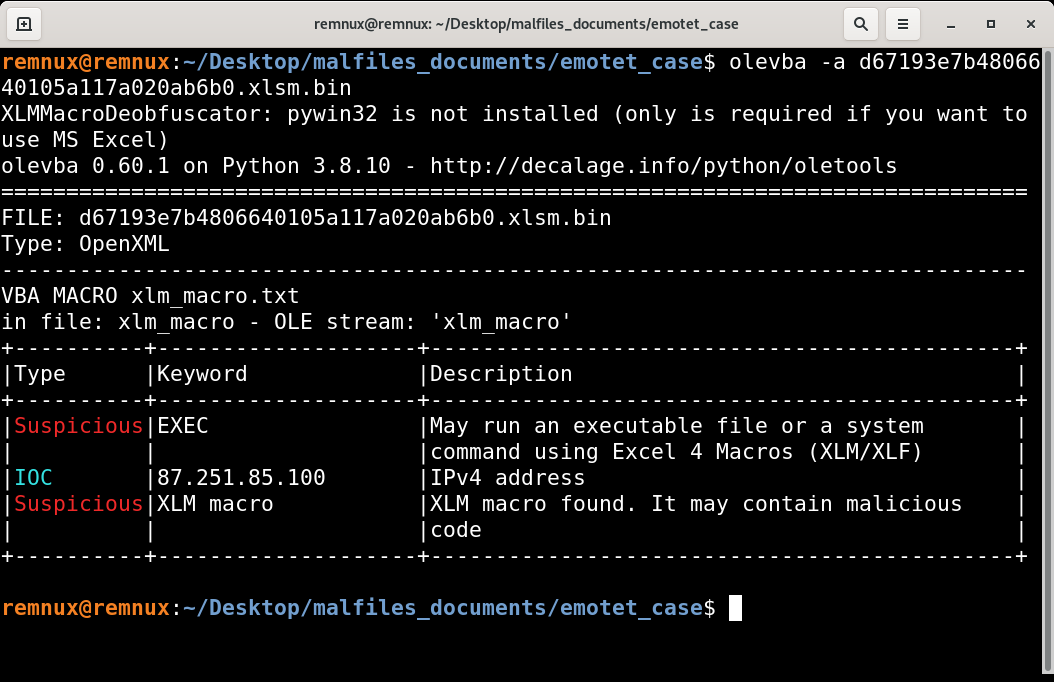1054x682 pixels.
Task: Click the EXEC keyword in results table
Action: [184, 425]
